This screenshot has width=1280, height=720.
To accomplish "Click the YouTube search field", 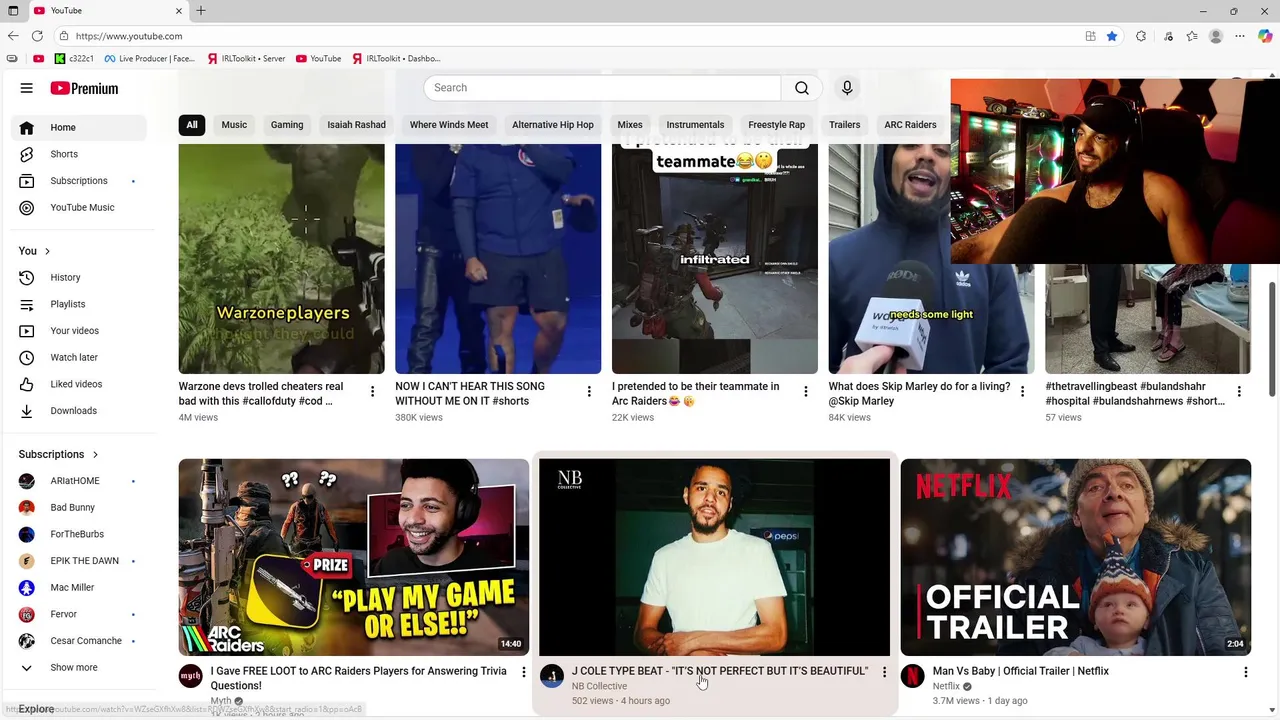I will pos(602,88).
